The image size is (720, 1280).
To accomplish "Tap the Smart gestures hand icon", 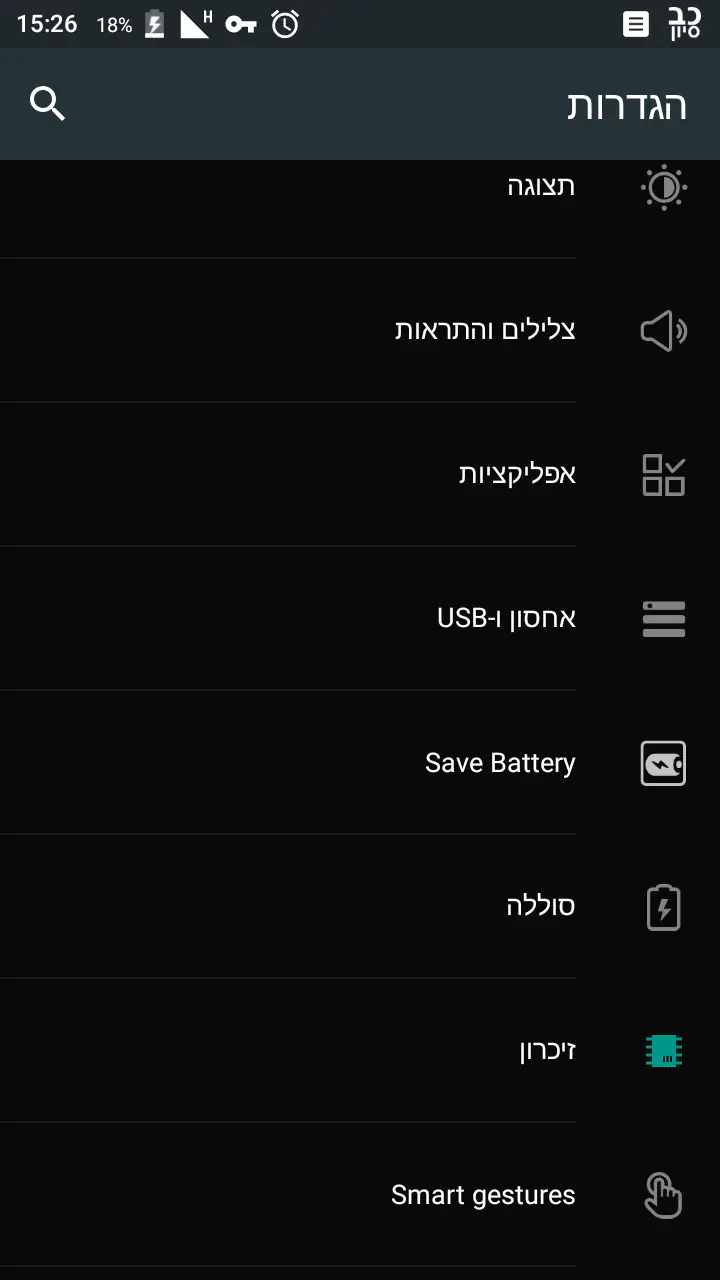I will pos(663,1195).
